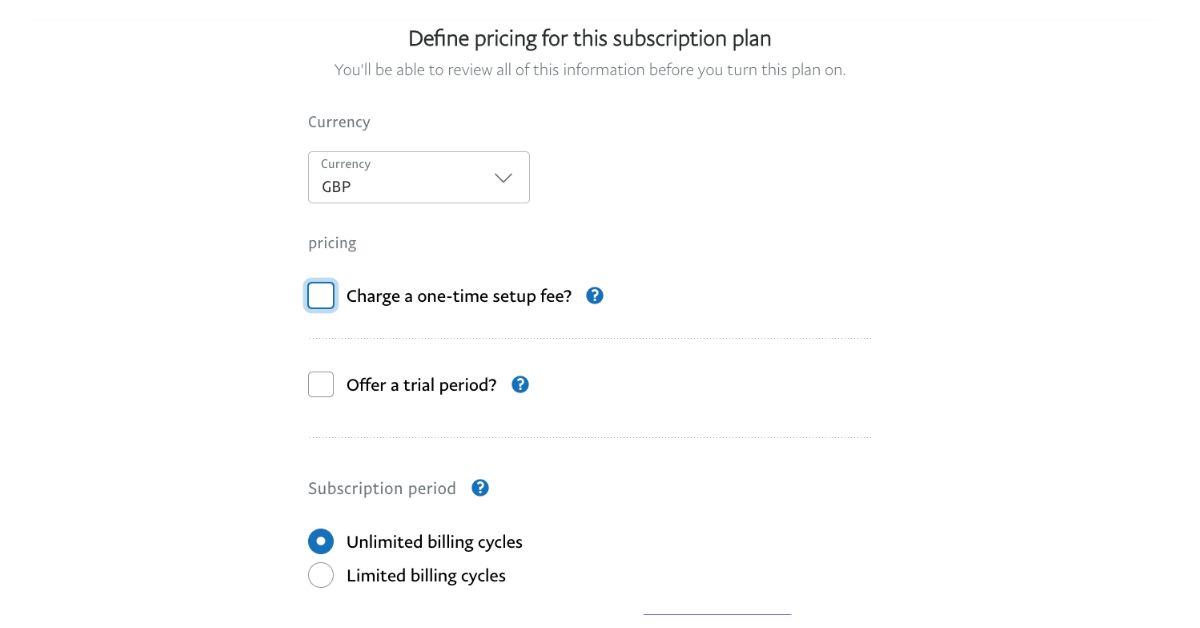Click Subscription period help question mark

coord(480,488)
